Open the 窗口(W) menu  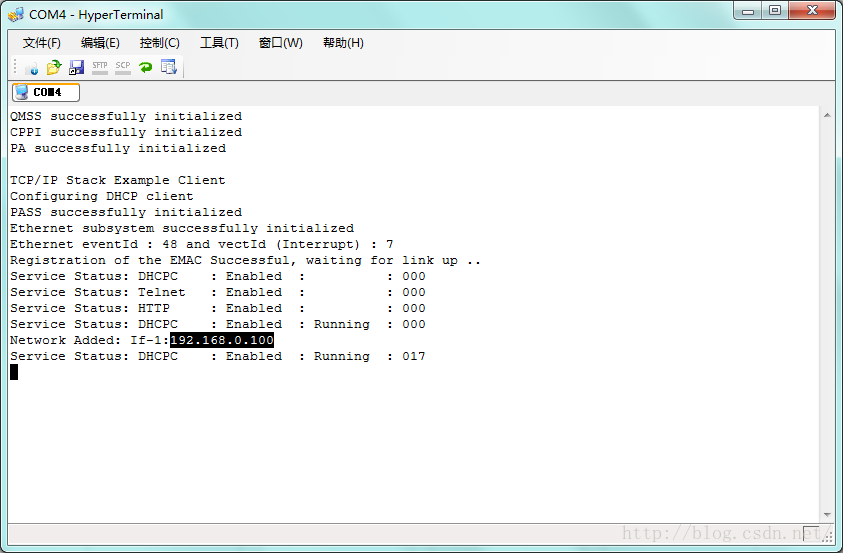(281, 43)
